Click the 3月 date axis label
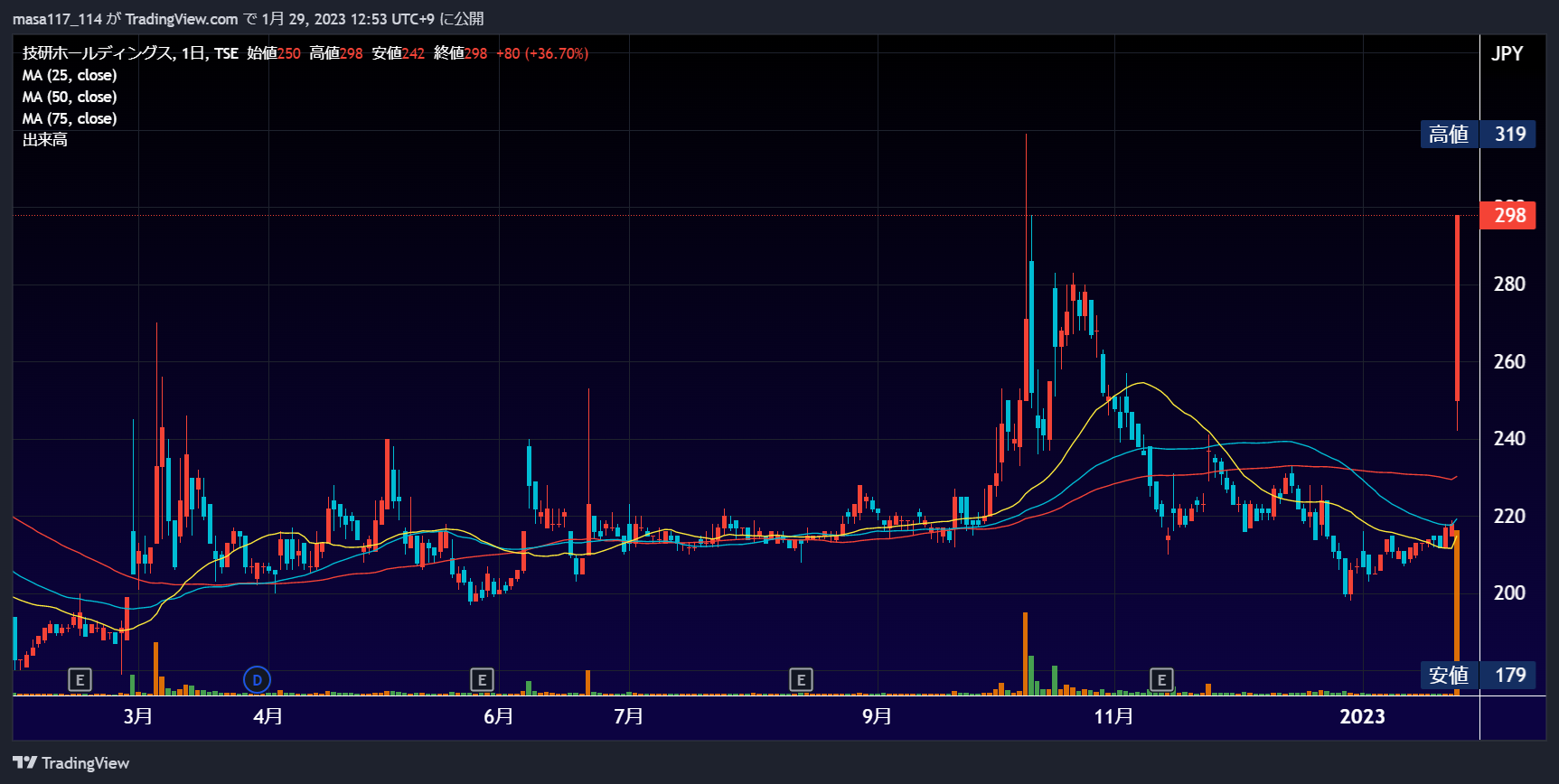Screen dimensions: 1559x784 click(137, 716)
